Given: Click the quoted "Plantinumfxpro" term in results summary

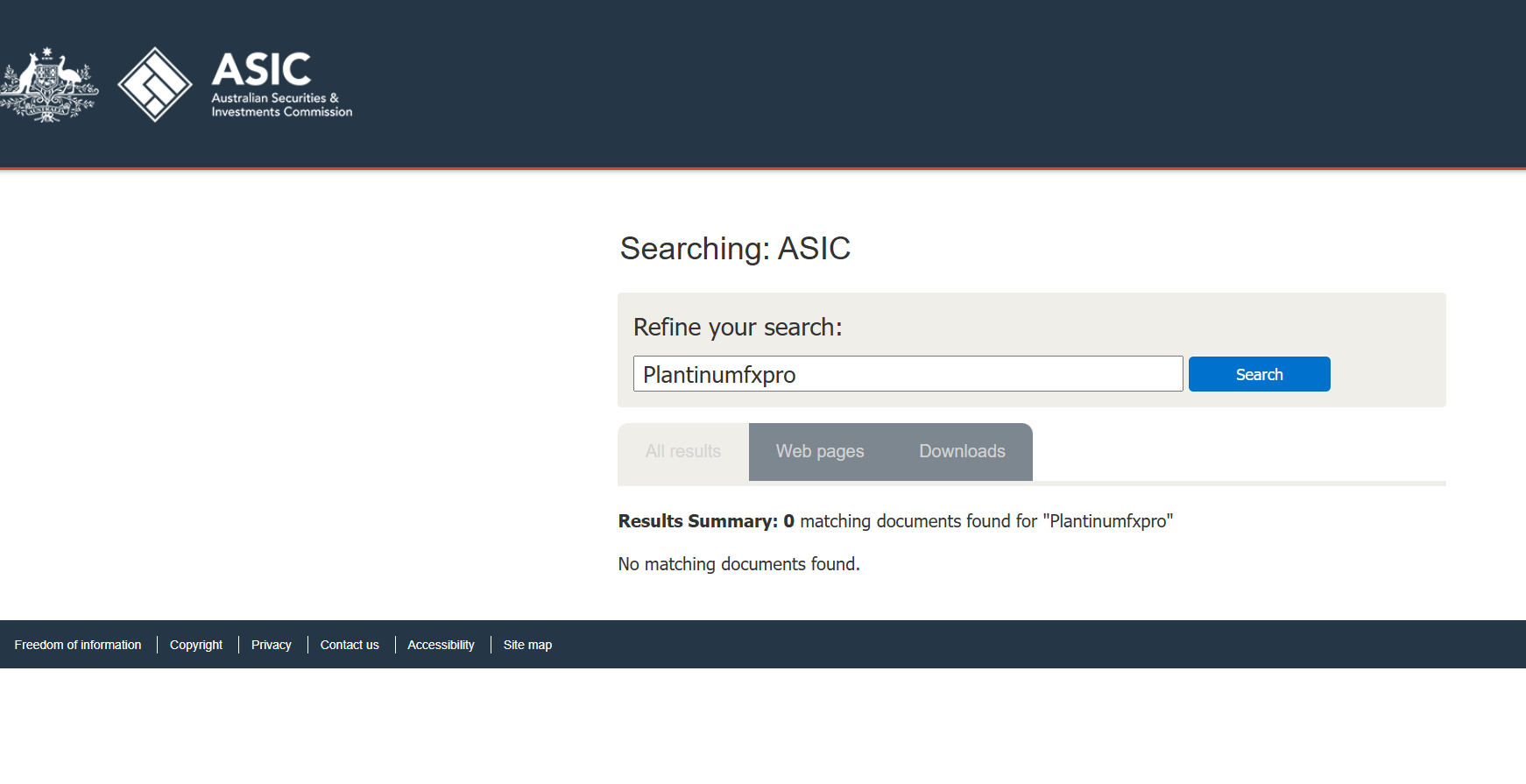Looking at the screenshot, I should coord(1107,521).
